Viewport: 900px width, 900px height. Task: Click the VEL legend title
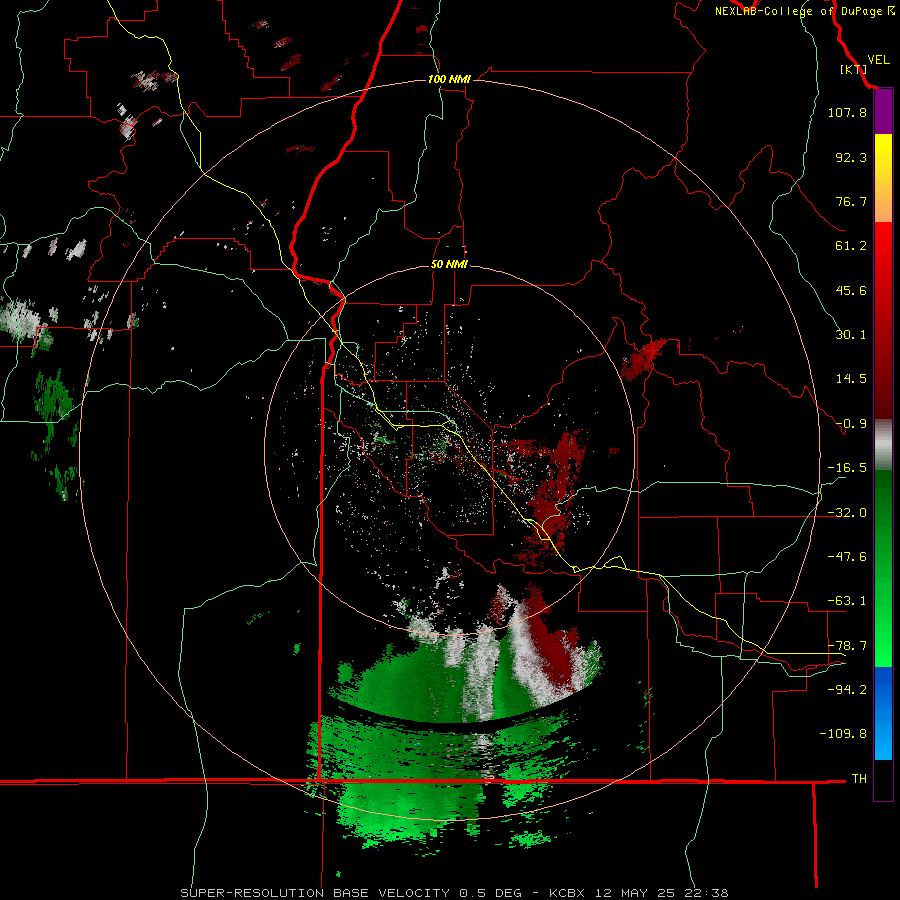pyautogui.click(x=878, y=60)
